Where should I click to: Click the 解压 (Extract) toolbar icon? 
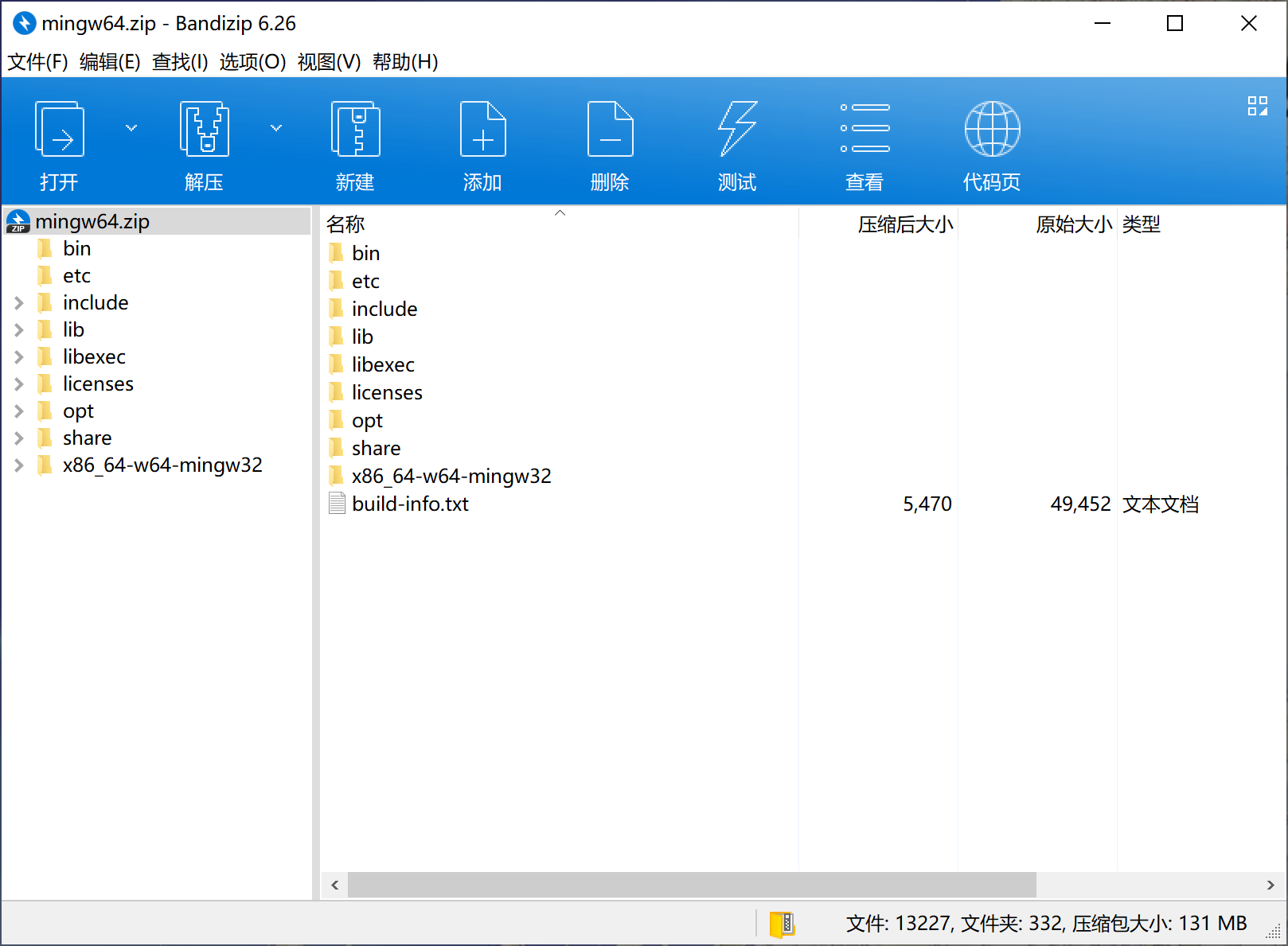(205, 129)
